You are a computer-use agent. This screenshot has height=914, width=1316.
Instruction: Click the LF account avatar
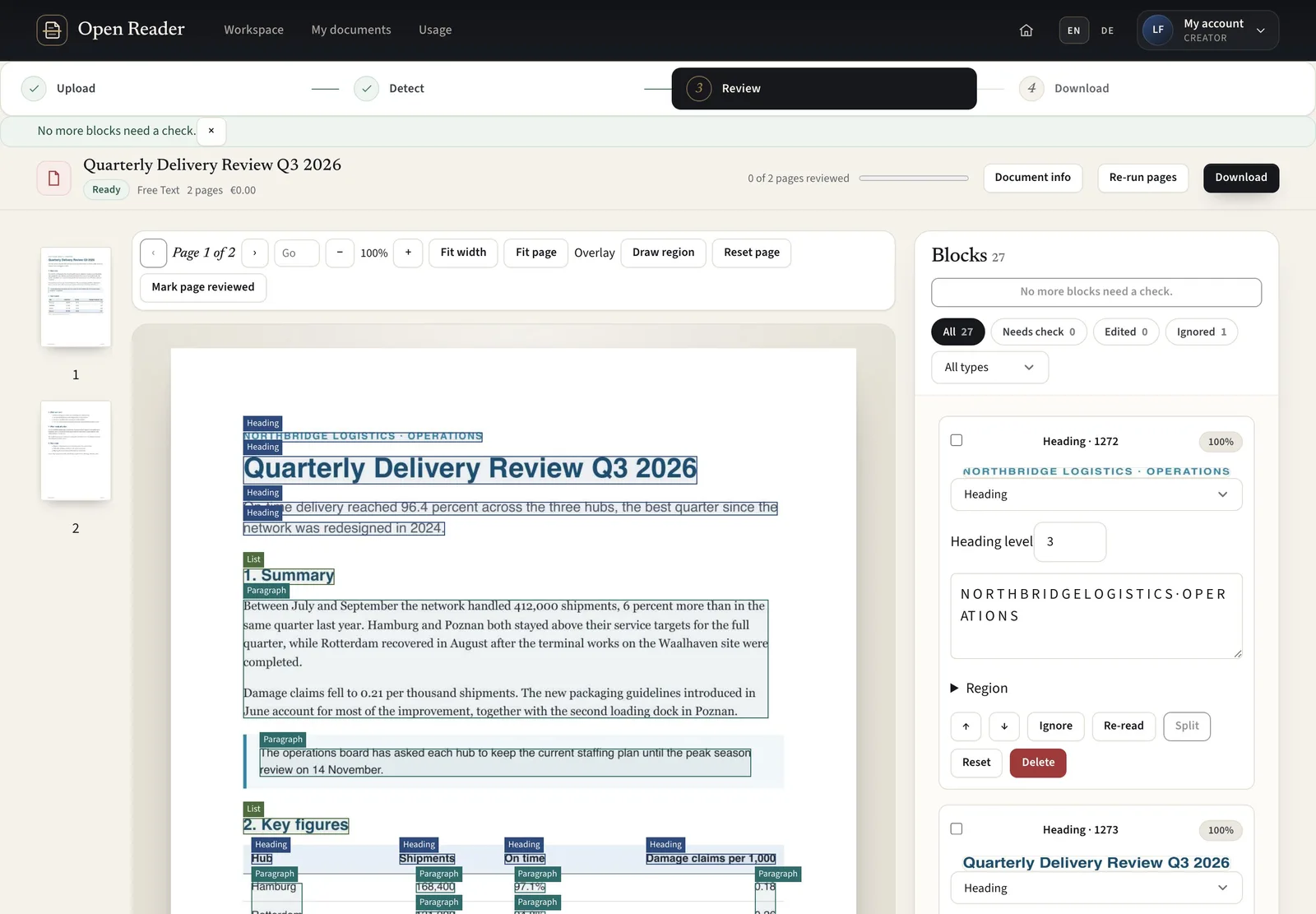1157,30
